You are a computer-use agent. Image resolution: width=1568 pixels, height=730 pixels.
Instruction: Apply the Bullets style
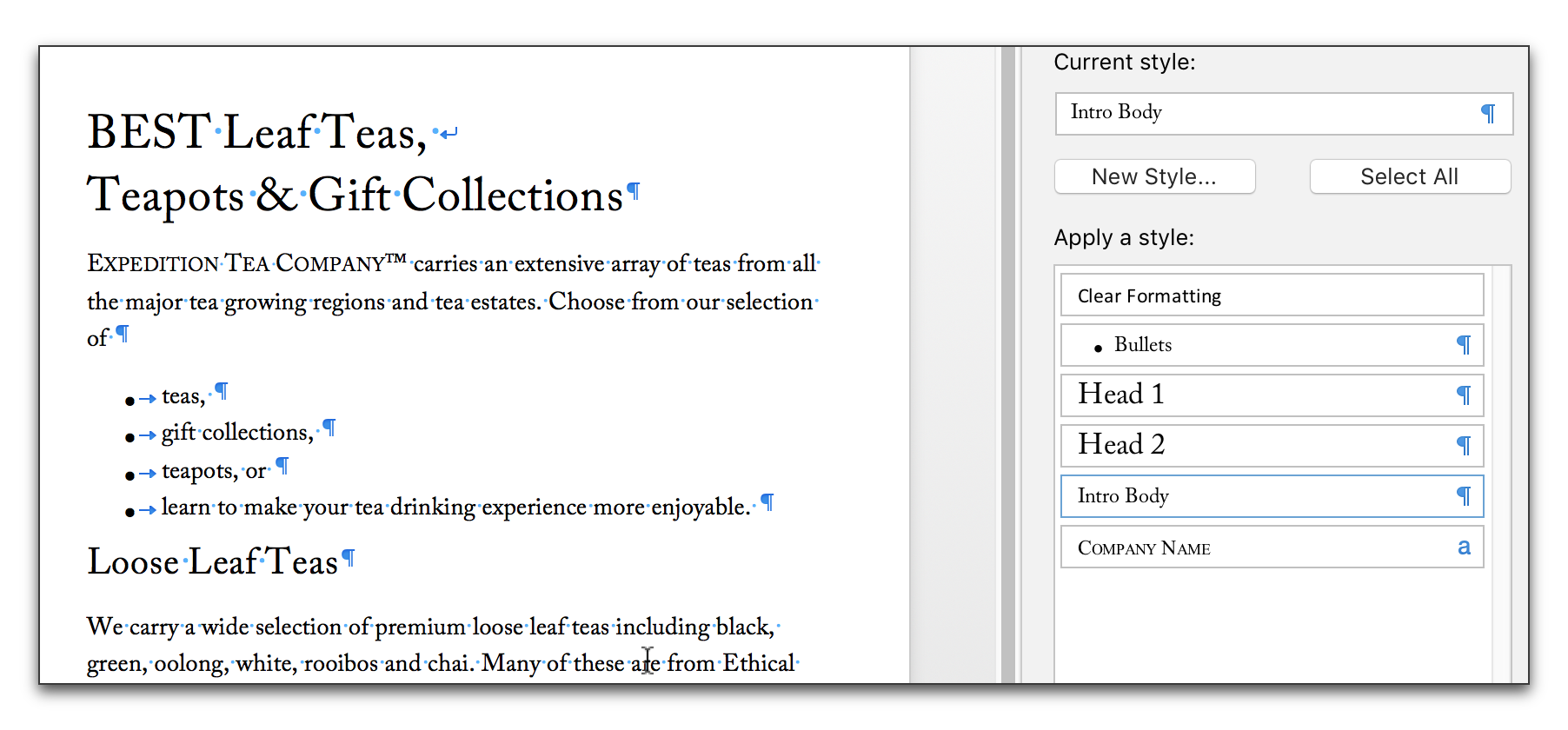click(1272, 345)
